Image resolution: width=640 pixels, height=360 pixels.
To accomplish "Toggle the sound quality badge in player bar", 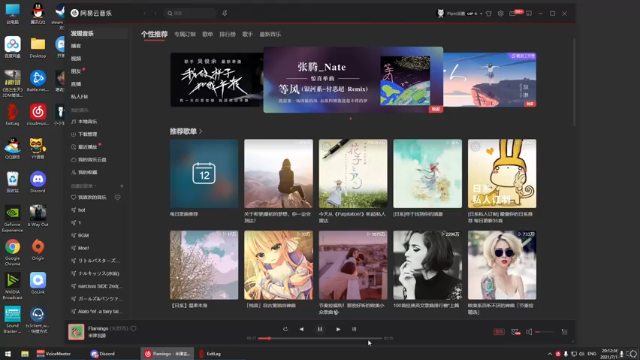I will 499,332.
